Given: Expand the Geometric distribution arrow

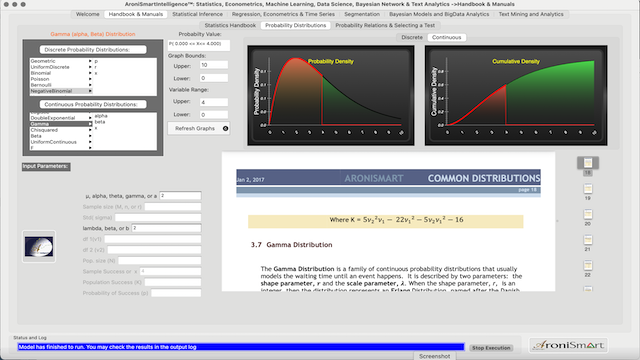Looking at the screenshot, I should click(x=90, y=61).
